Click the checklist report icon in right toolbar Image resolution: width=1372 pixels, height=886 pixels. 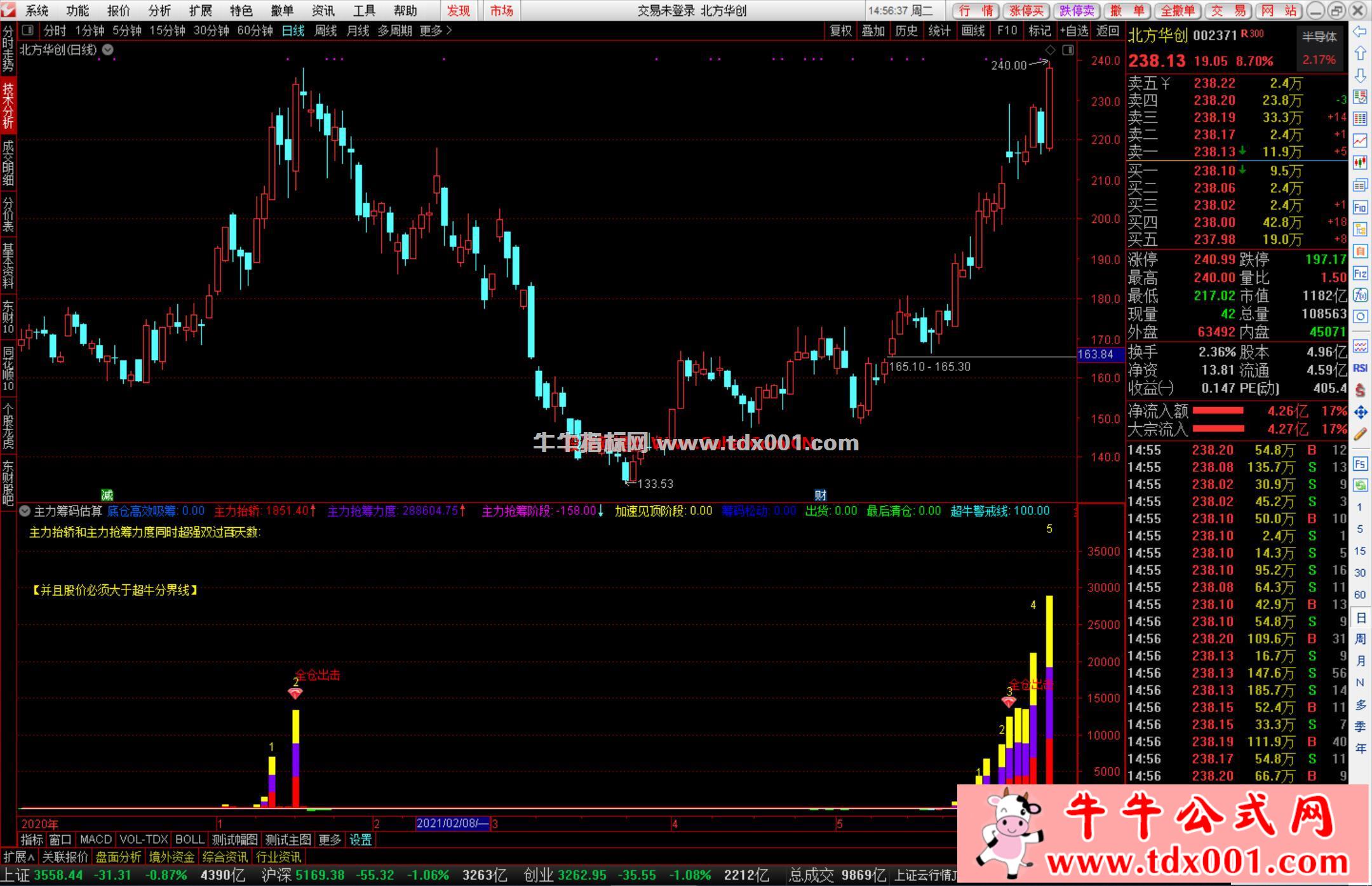(x=1360, y=97)
